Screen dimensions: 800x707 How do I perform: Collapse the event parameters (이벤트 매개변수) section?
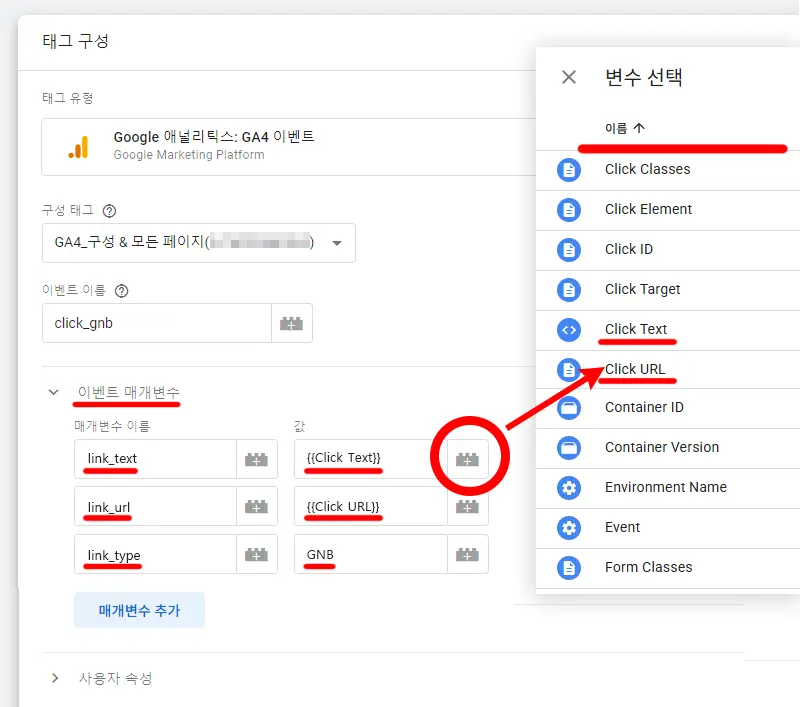(54, 392)
